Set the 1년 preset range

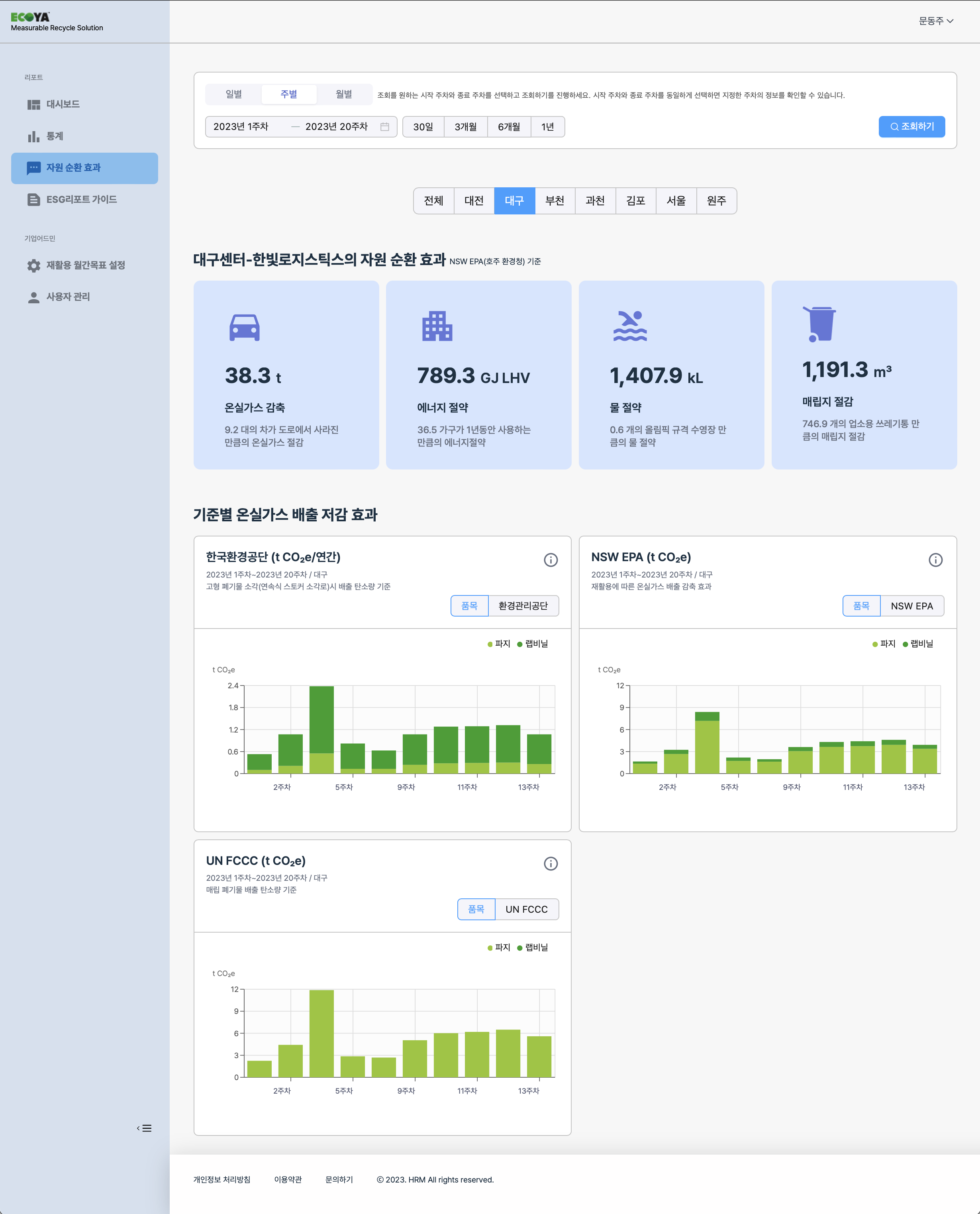tap(548, 126)
